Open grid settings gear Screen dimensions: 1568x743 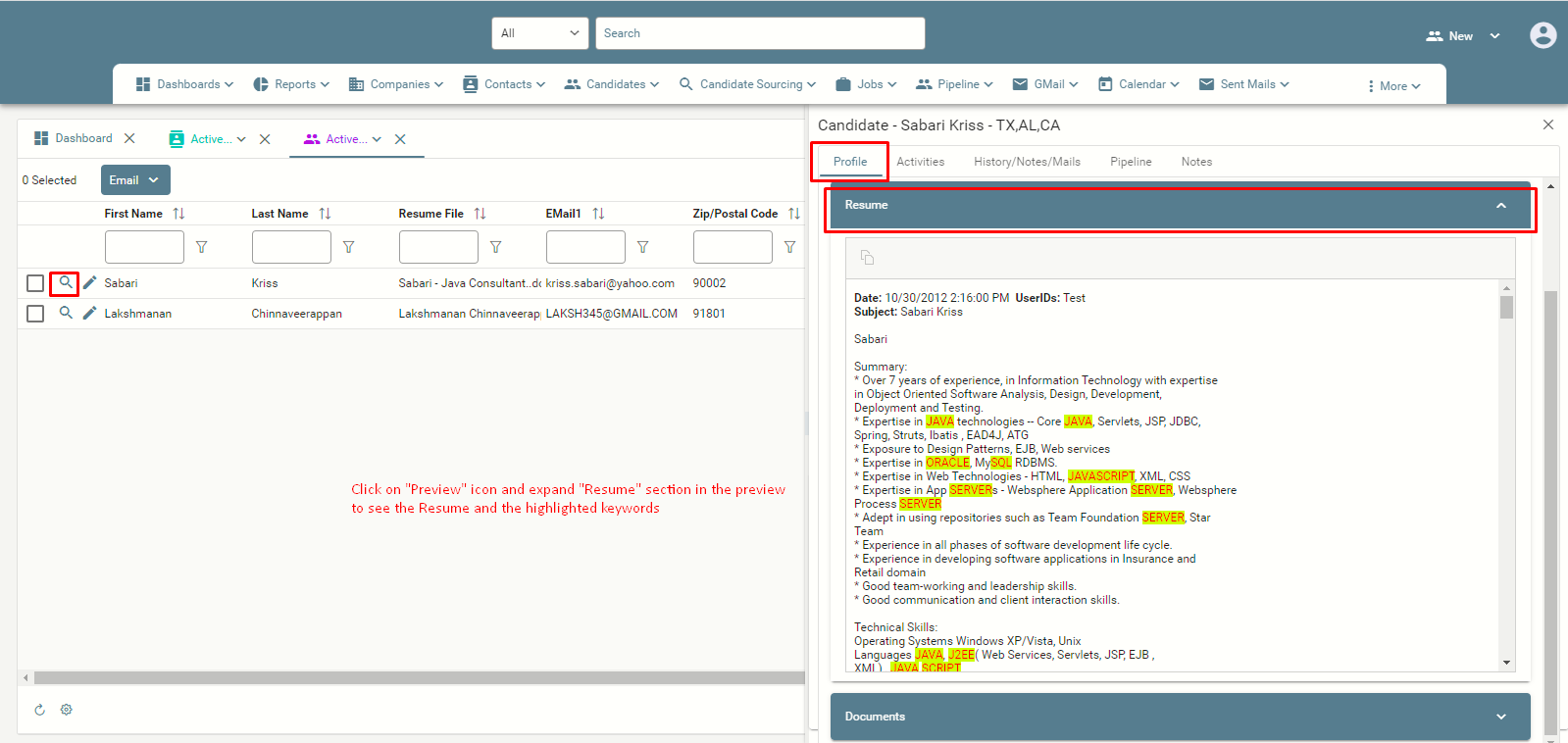point(67,710)
